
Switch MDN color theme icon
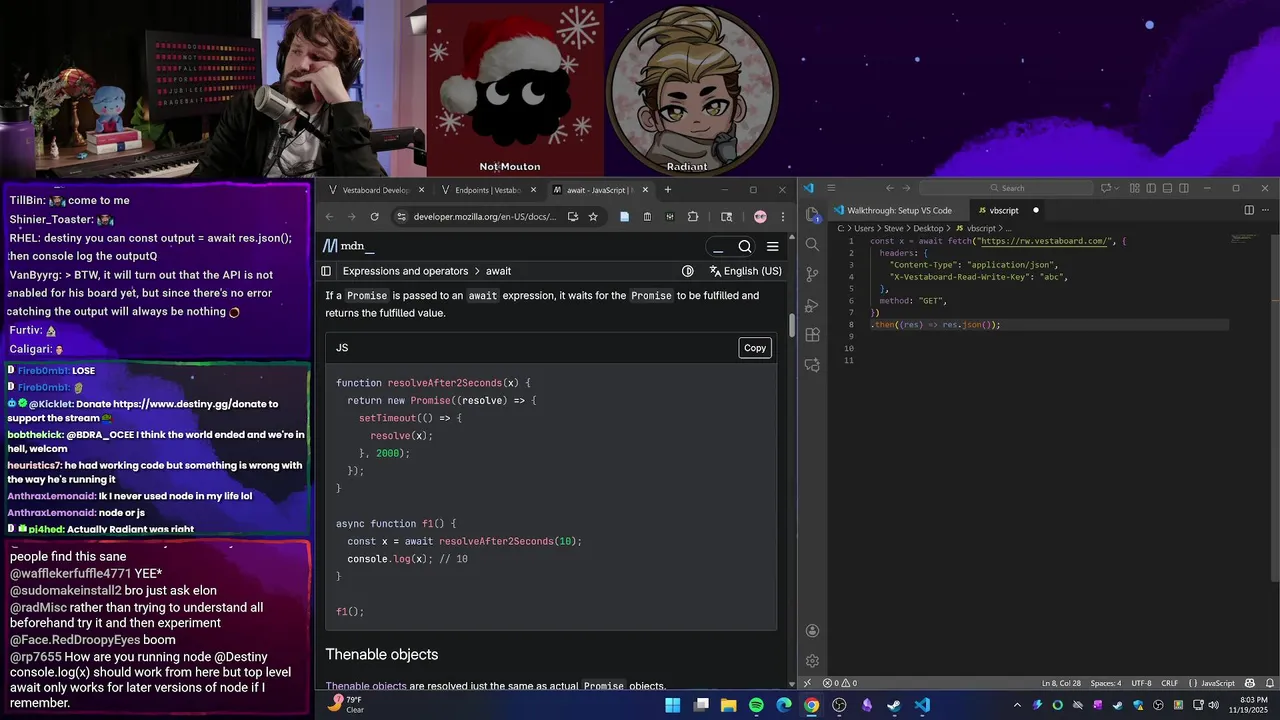688,271
